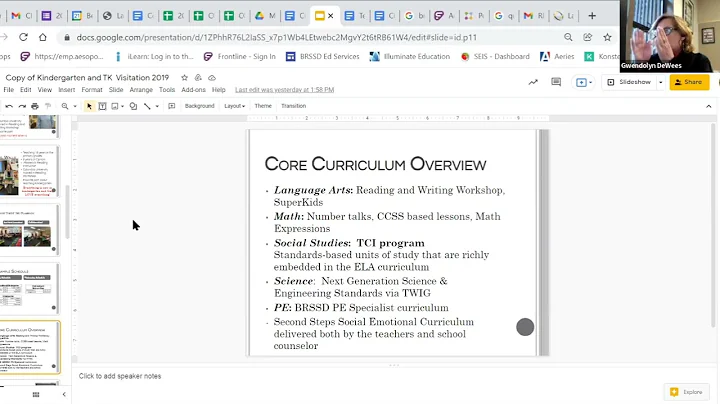Open a new browser tab

[x=592, y=16]
